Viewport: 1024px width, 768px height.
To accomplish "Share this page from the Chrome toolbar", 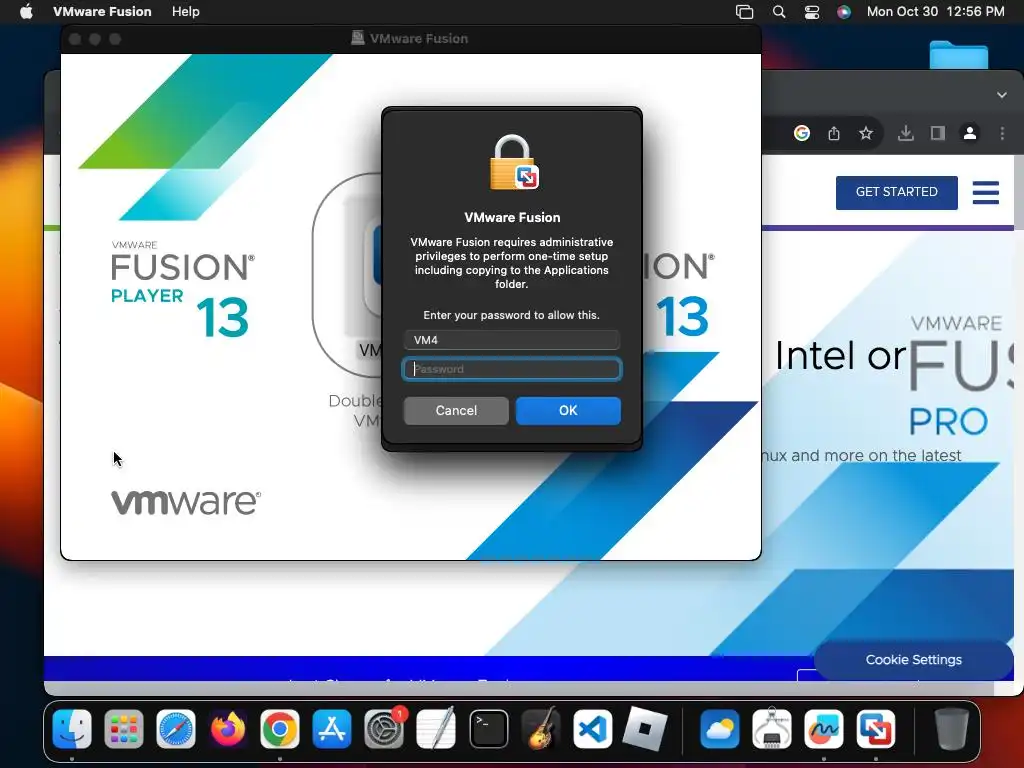I will point(834,133).
